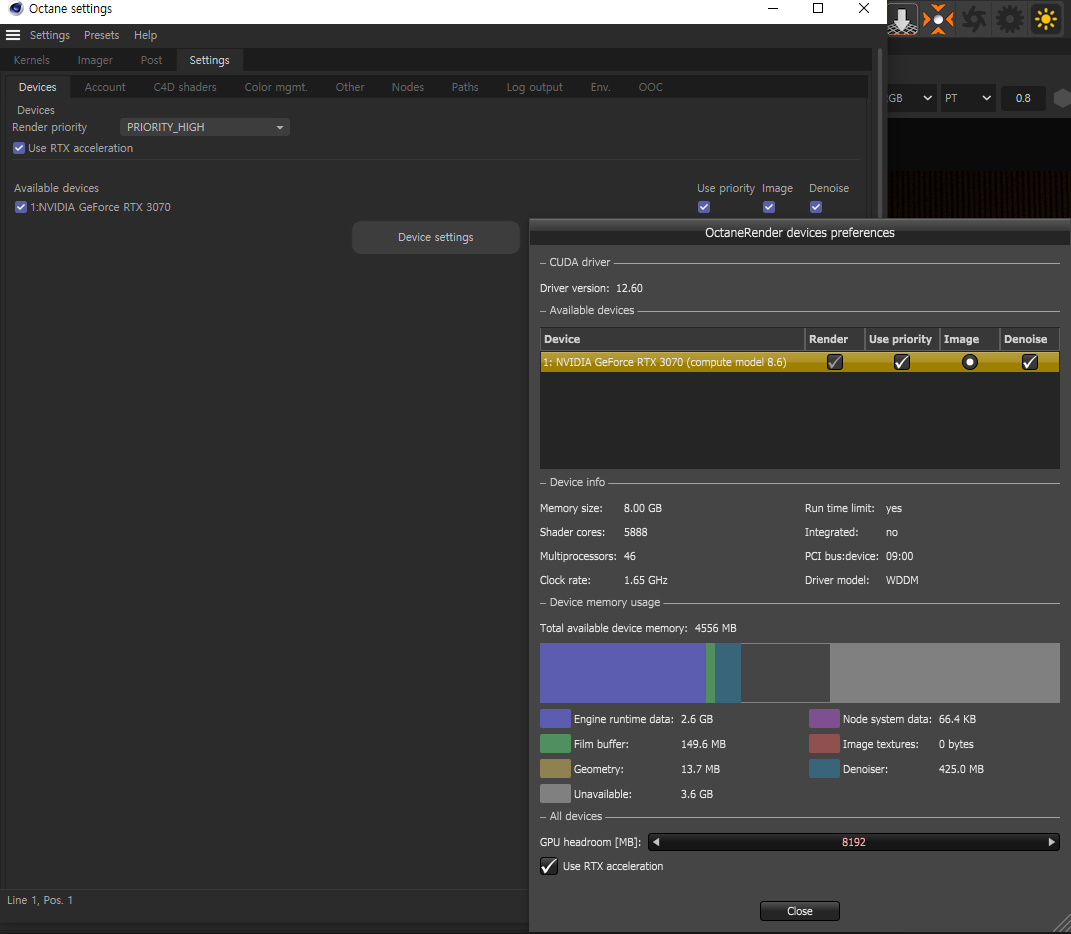This screenshot has height=934, width=1071.
Task: Open the Color mgmt. sub-tab
Action: pos(276,87)
